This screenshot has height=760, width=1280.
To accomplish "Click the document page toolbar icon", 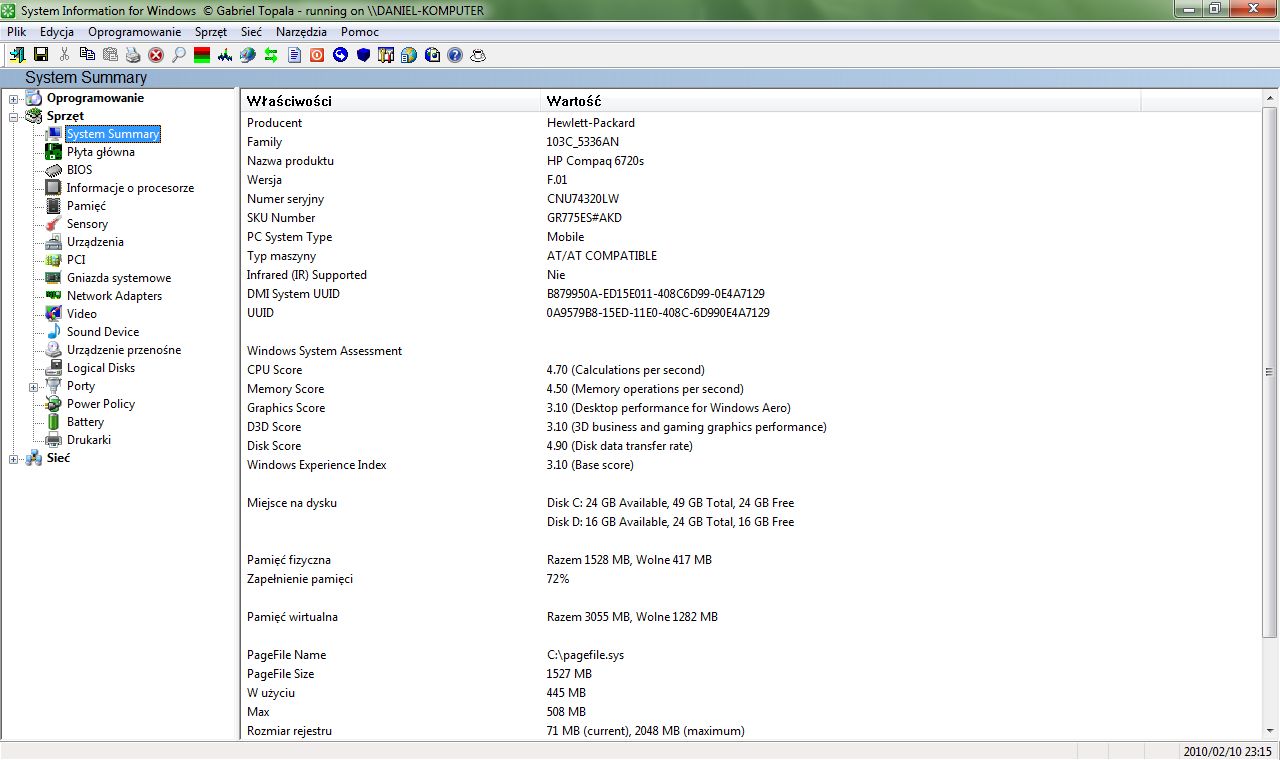I will click(x=294, y=55).
